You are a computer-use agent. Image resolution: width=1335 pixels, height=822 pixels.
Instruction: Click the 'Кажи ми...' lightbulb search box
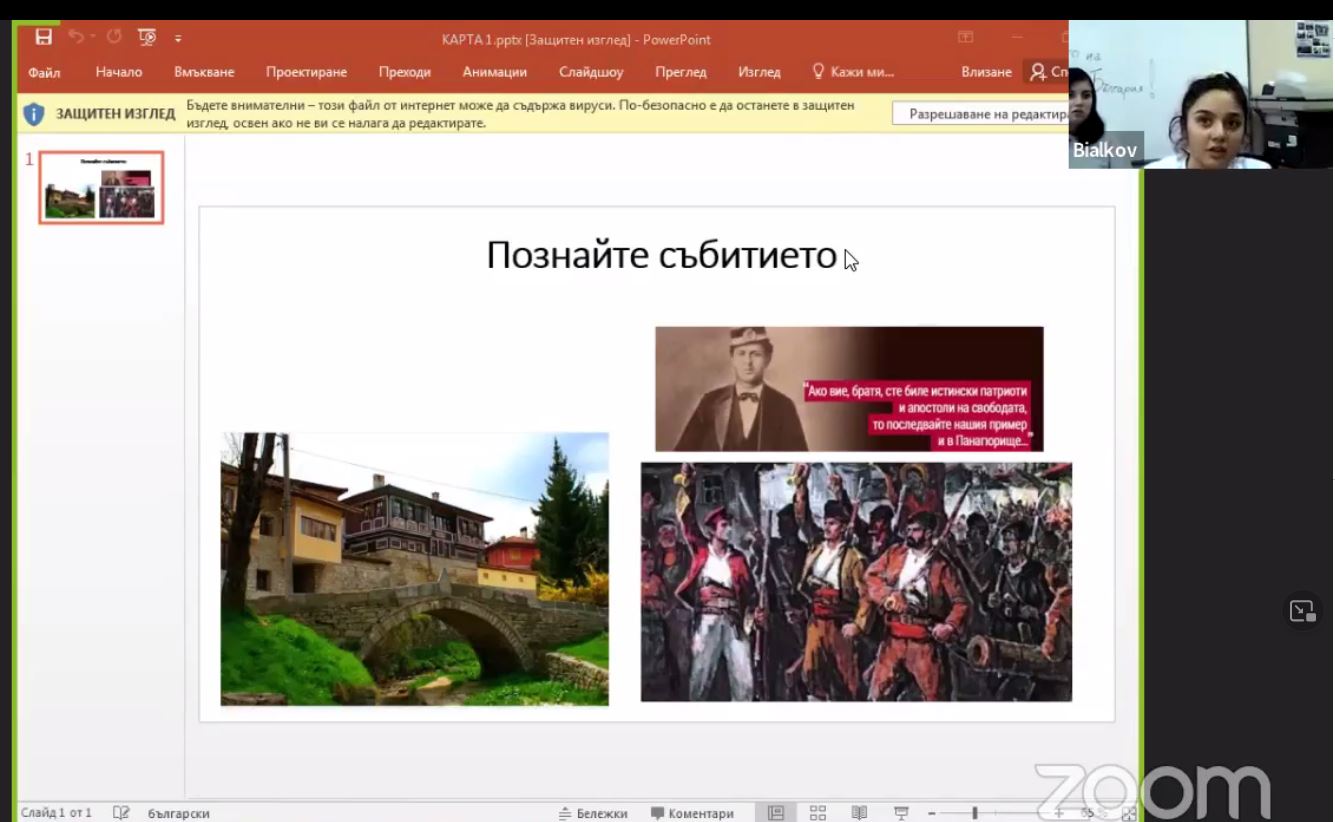(x=853, y=72)
